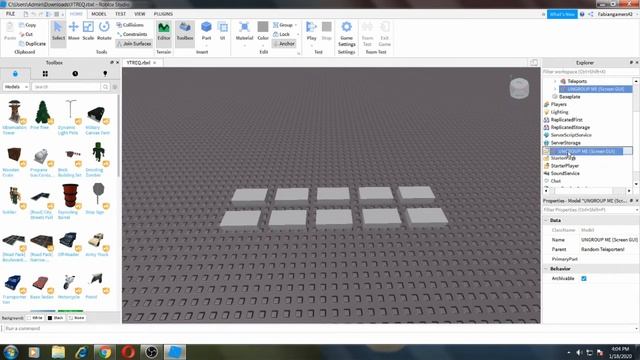The image size is (640, 360).
Task: Cut the selection with the Cut button
Action: (x=26, y=34)
